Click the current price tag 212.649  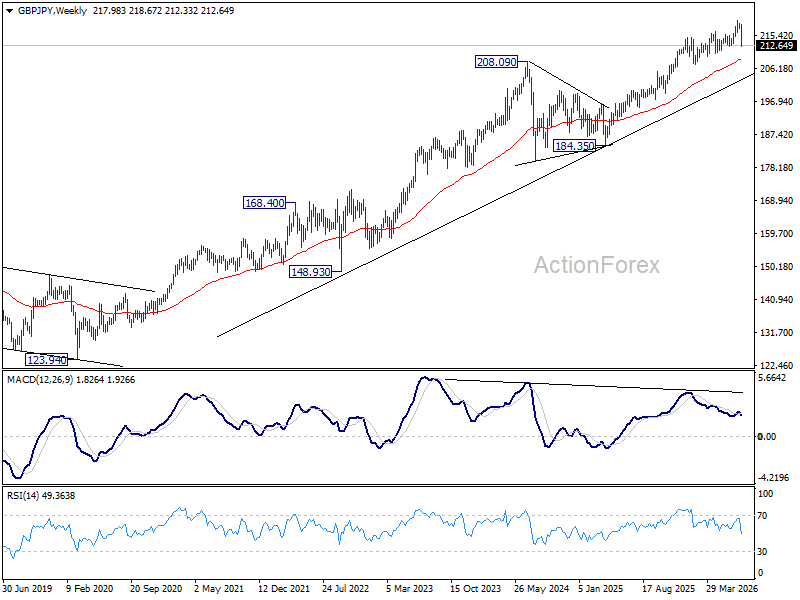pos(776,46)
